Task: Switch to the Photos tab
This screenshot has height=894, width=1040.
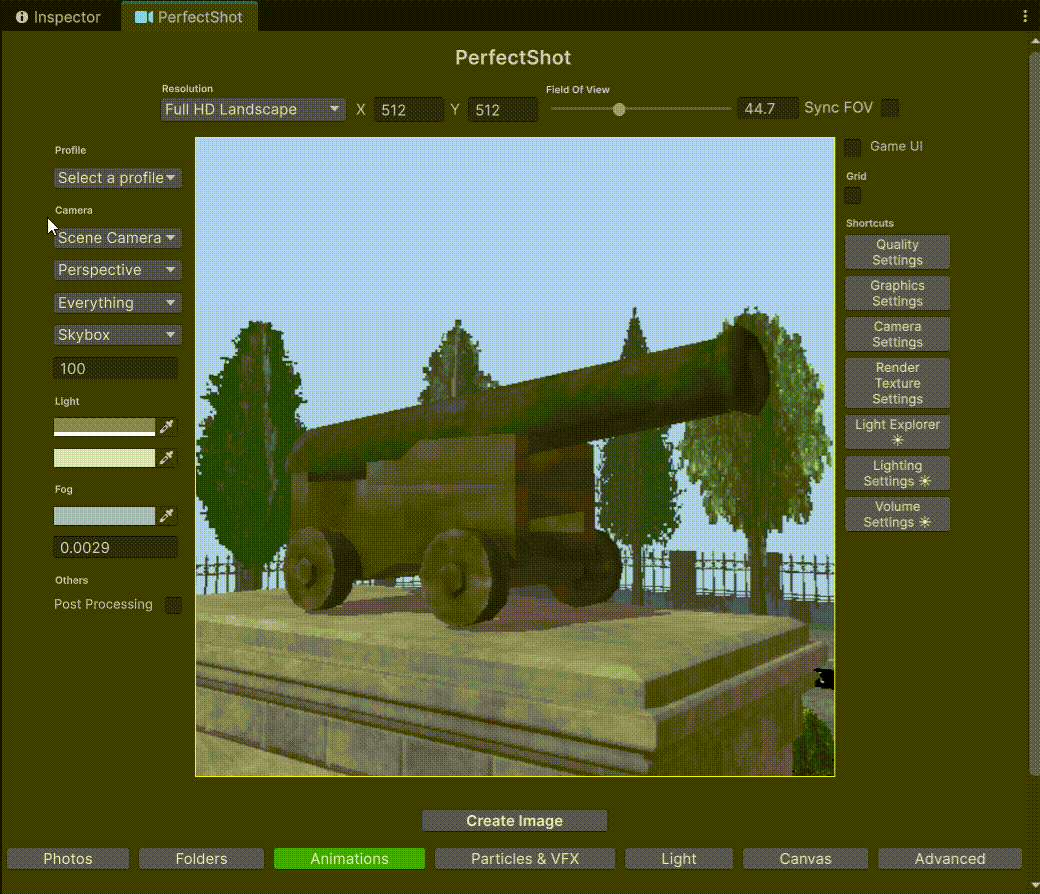Action: click(68, 859)
